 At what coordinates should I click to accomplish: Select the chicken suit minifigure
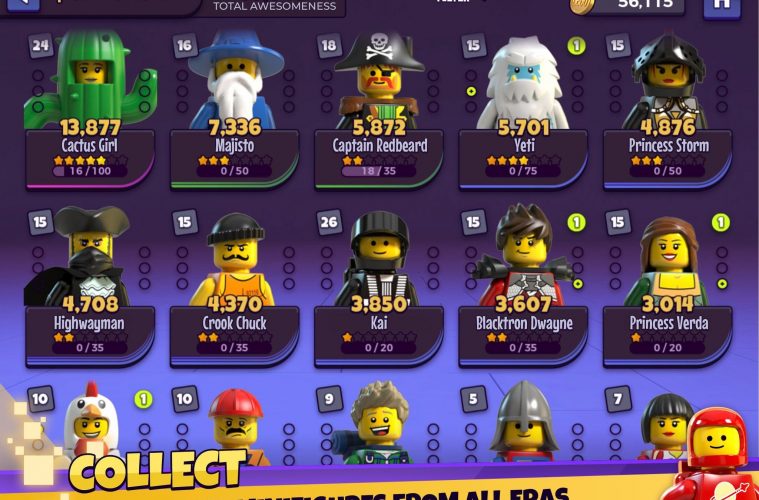click(92, 421)
